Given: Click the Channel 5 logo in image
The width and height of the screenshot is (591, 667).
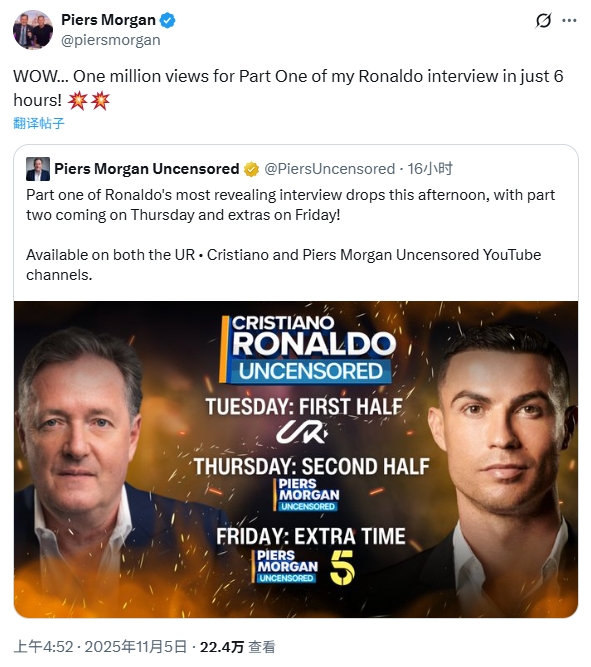Looking at the screenshot, I should pos(342,567).
